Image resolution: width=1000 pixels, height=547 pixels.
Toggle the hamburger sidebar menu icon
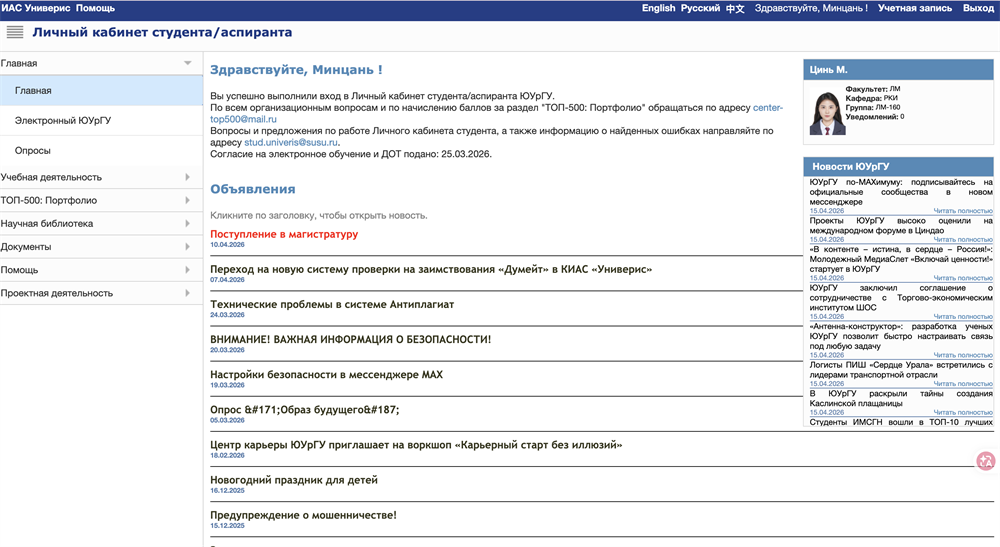(15, 32)
